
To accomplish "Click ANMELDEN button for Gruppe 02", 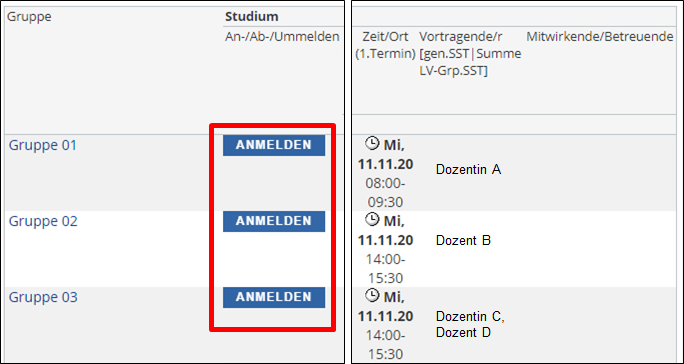I will (x=274, y=221).
